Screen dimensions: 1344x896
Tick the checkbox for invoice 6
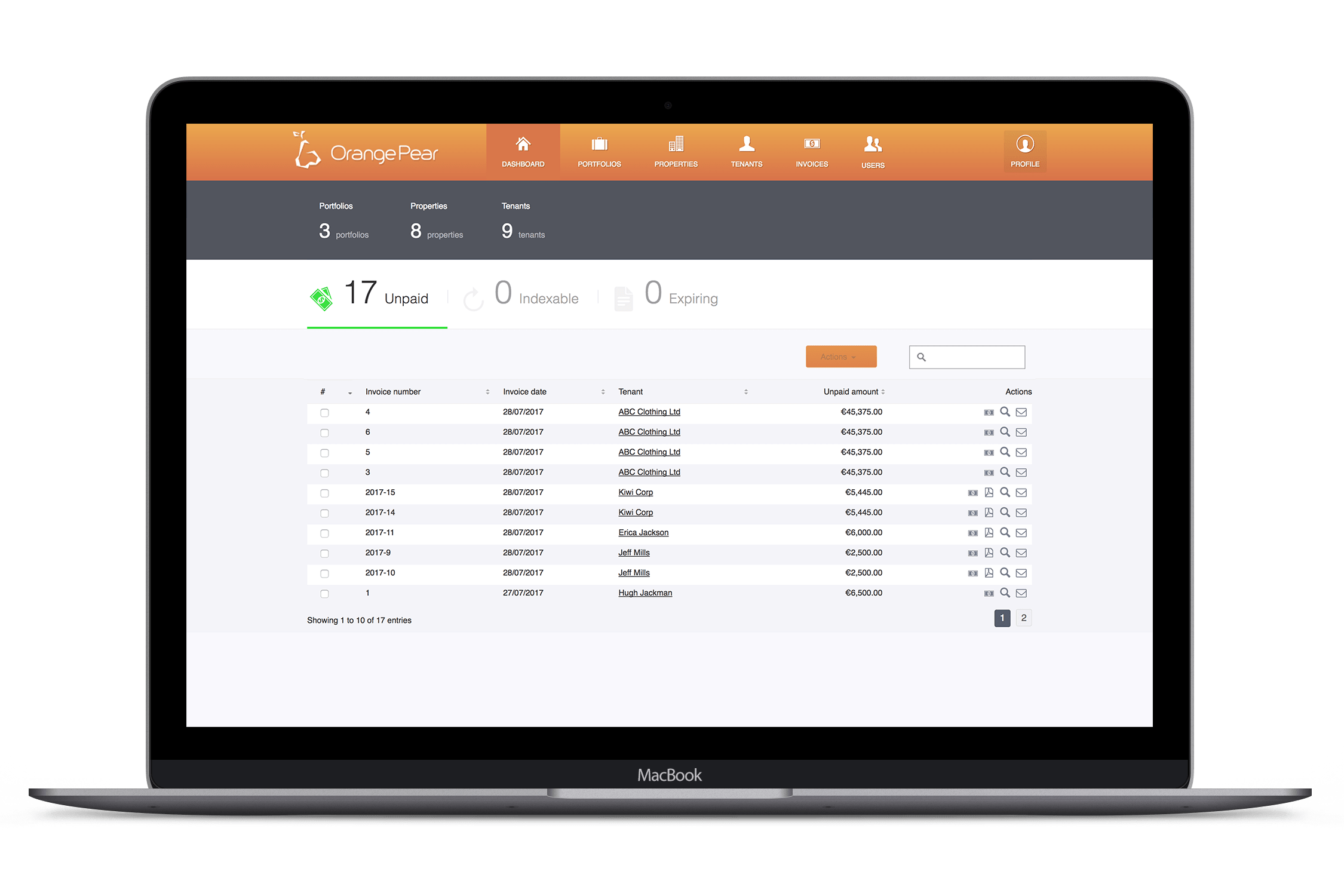[x=324, y=433]
